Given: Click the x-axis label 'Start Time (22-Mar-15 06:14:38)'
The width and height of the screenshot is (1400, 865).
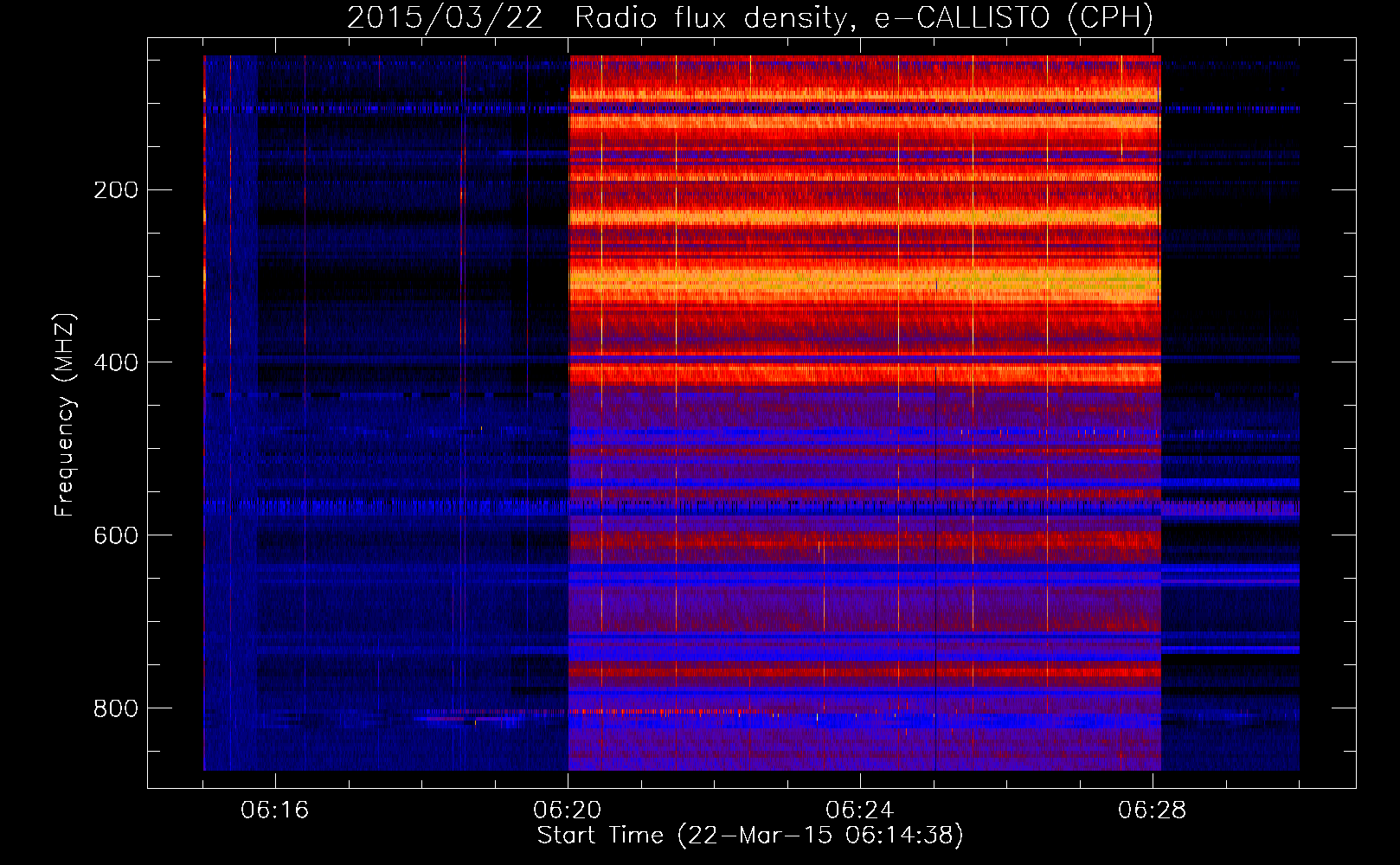Looking at the screenshot, I should 750,836.
